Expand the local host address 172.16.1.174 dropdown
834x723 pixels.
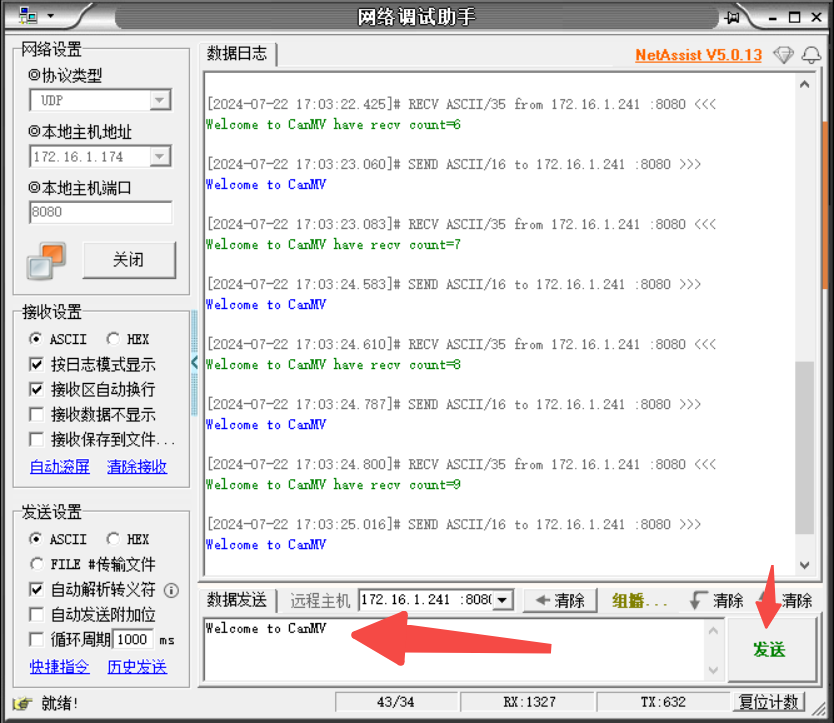[160, 156]
